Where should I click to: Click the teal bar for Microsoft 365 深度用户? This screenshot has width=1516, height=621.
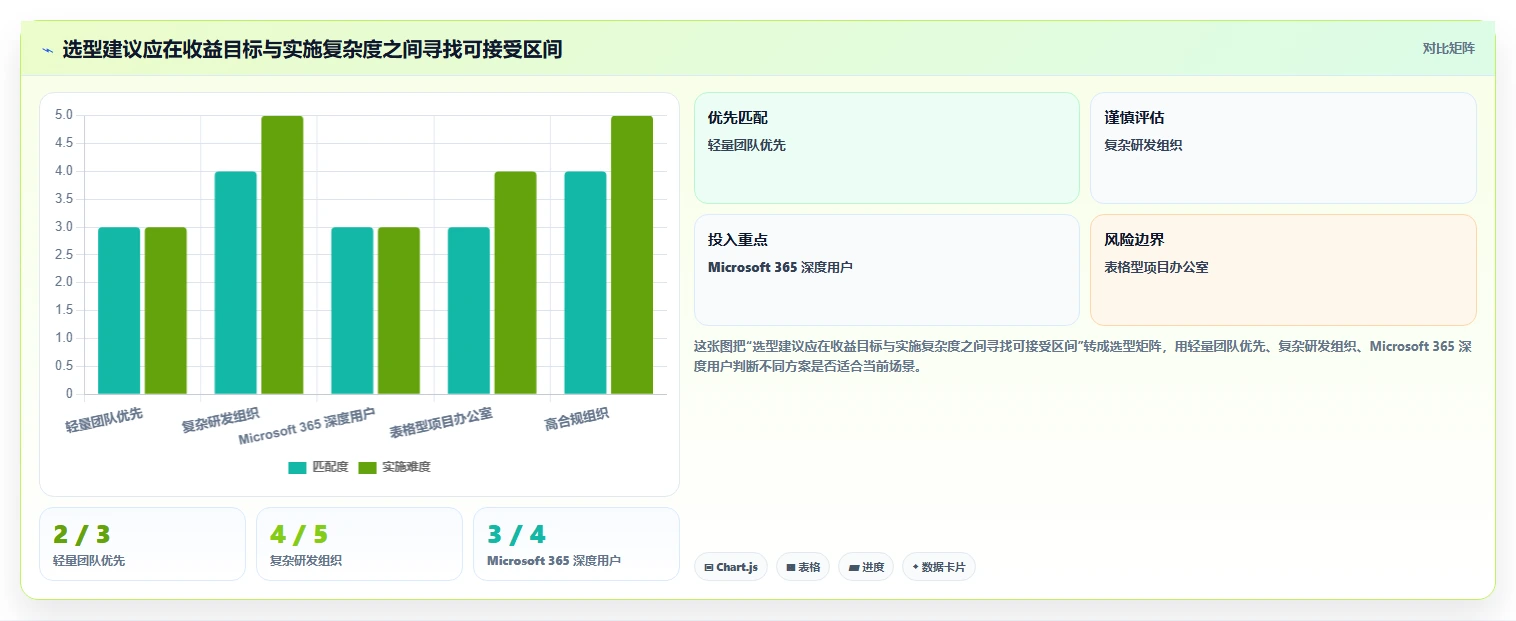coord(352,310)
